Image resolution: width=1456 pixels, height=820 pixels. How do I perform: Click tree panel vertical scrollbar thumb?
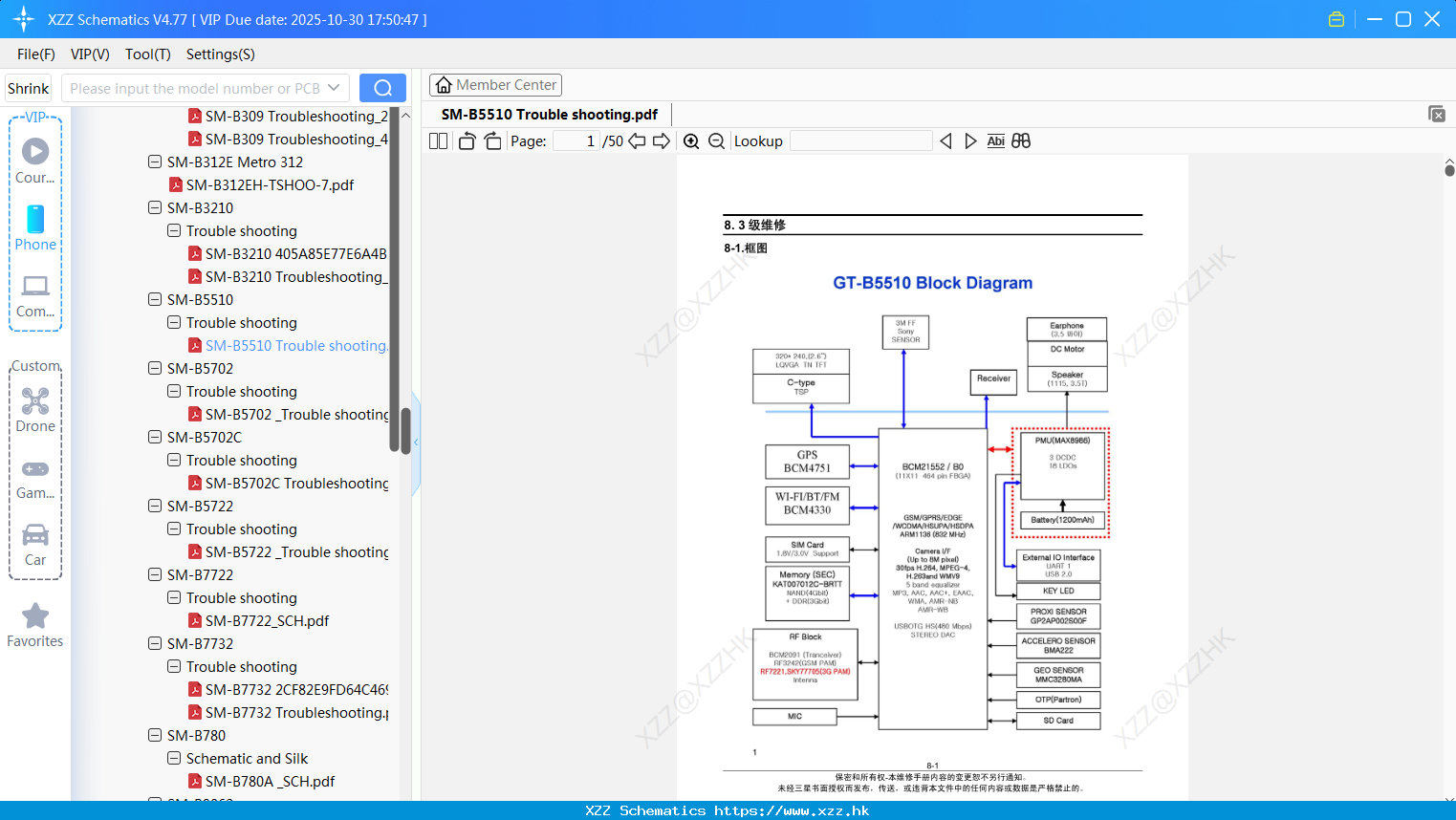(x=405, y=429)
